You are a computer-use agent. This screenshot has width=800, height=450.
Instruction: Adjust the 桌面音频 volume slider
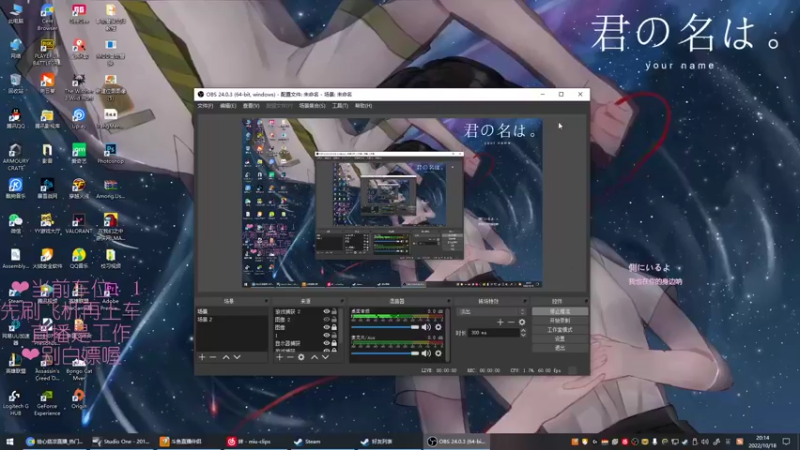[385, 327]
